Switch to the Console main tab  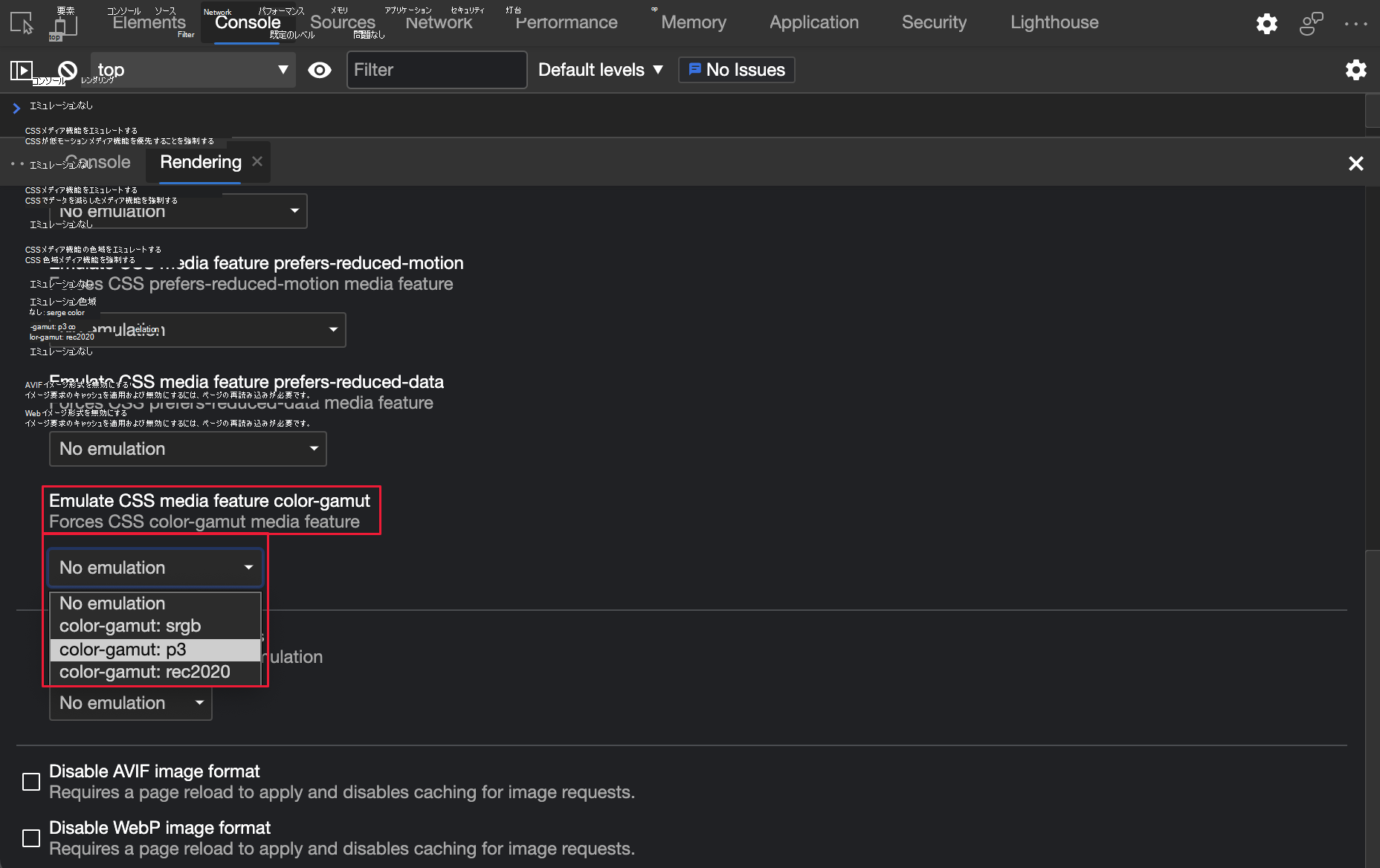point(248,22)
